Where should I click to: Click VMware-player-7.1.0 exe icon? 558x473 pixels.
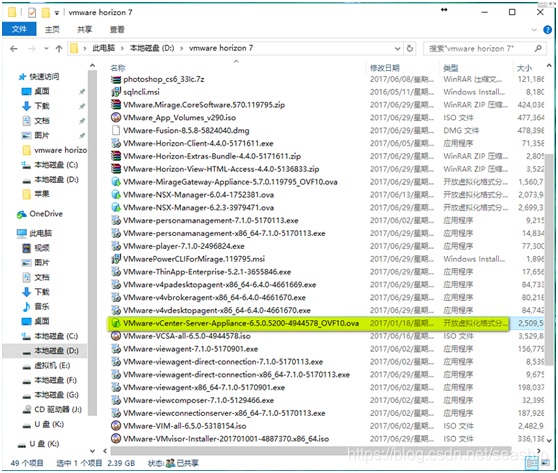[x=116, y=246]
